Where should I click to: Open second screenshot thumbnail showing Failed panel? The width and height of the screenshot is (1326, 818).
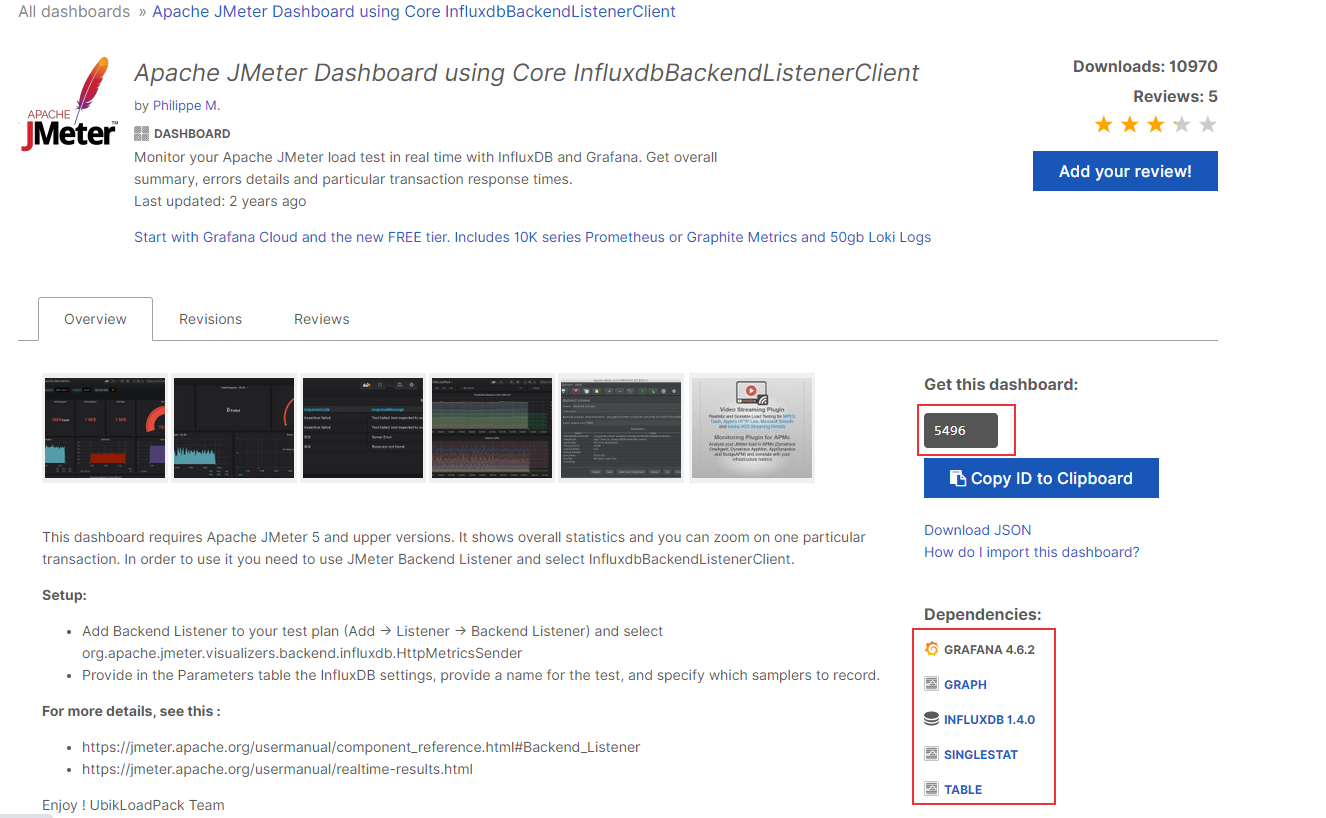[x=234, y=428]
